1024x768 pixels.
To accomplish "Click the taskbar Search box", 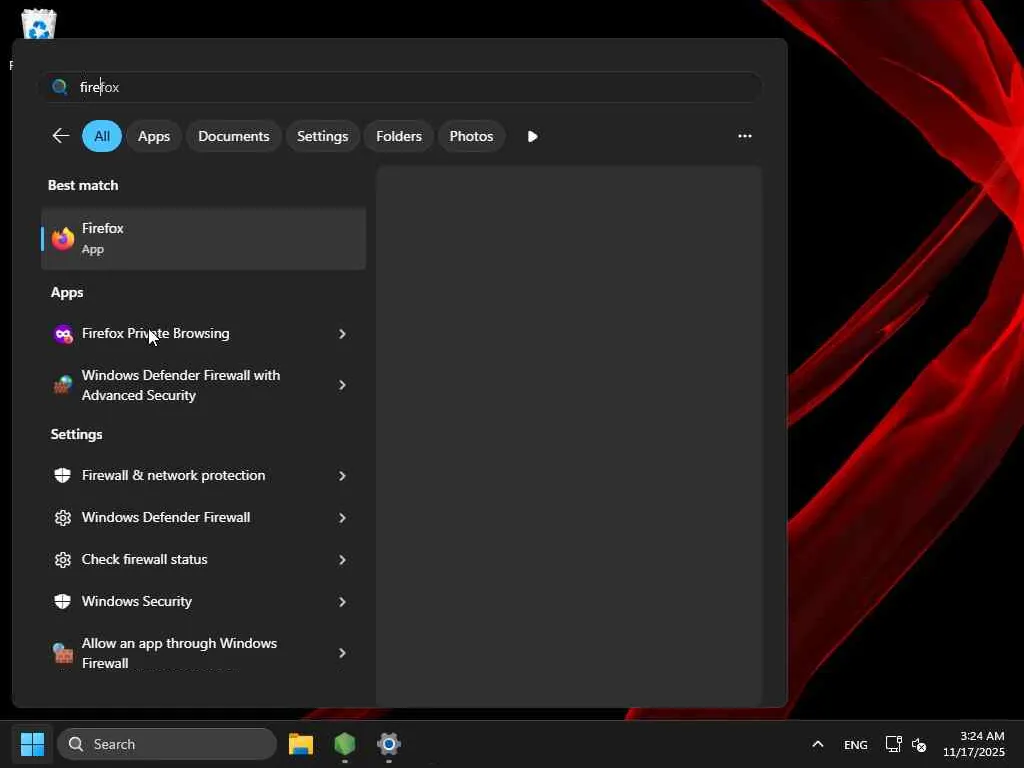I will pos(167,744).
